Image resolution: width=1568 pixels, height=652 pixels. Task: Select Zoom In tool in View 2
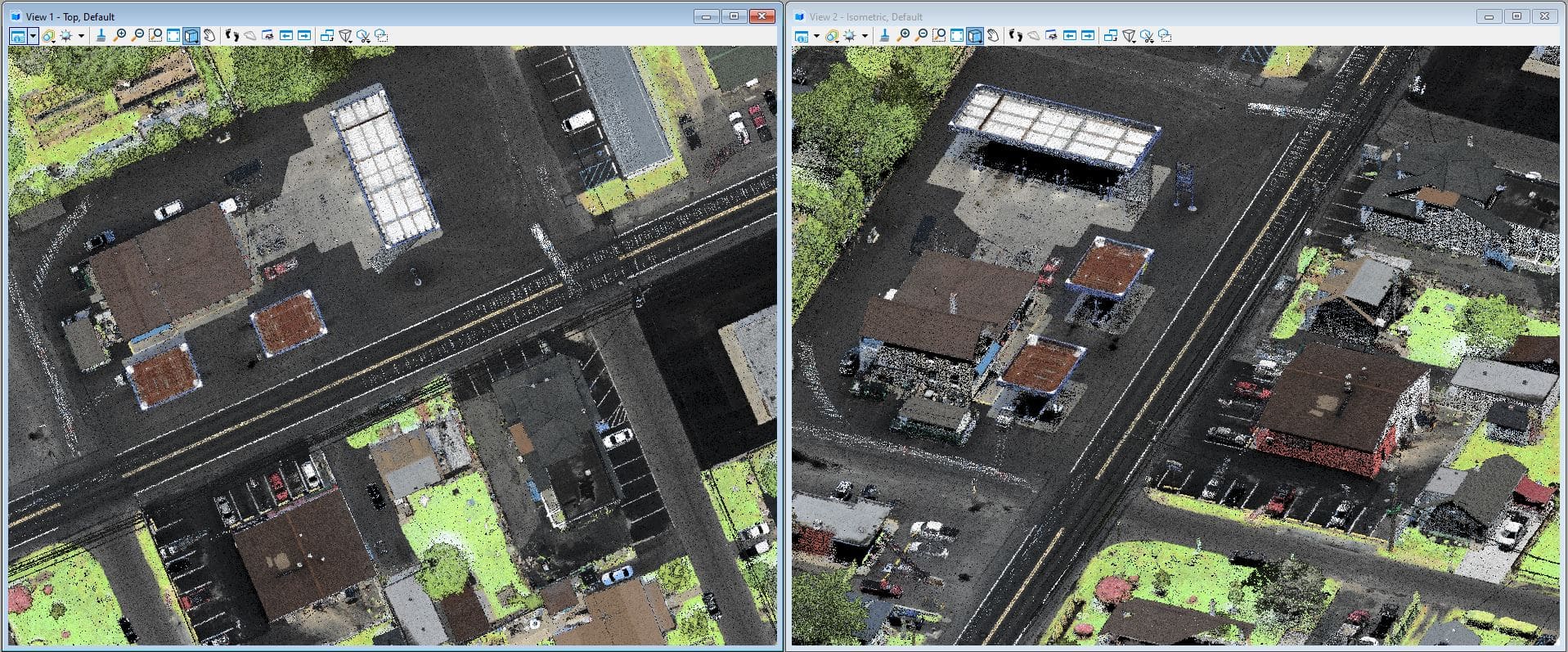[x=903, y=36]
